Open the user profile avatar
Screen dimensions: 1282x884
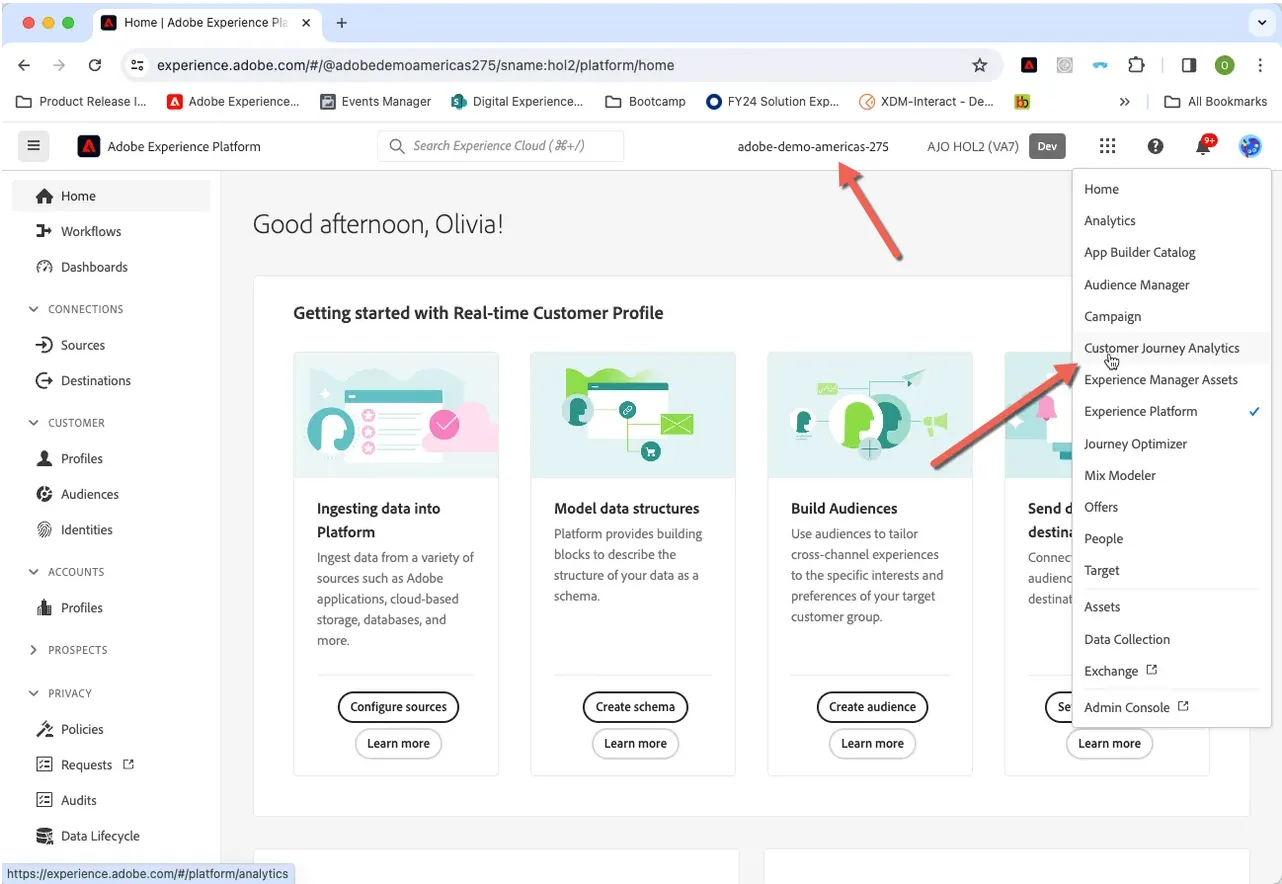[1250, 146]
